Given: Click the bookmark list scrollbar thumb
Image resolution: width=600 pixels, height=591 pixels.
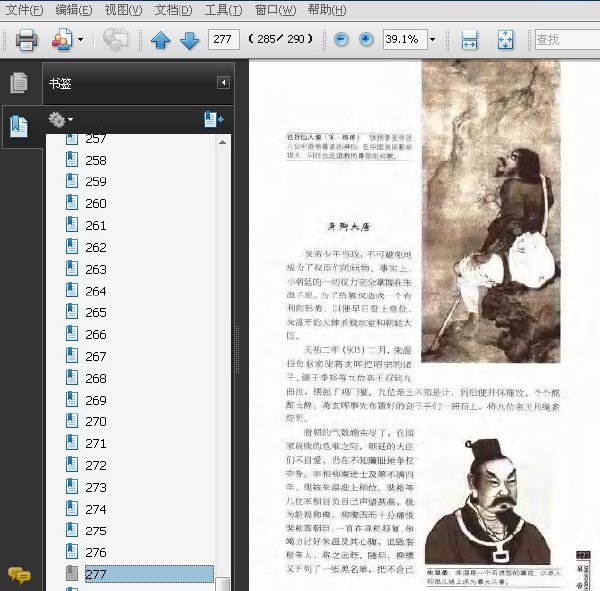Looking at the screenshot, I should tap(222, 584).
